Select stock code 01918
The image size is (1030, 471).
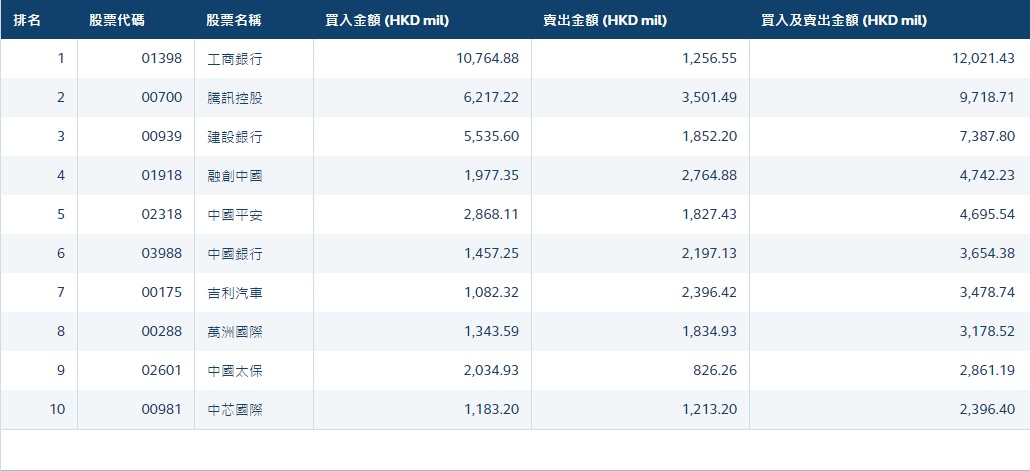click(x=161, y=176)
